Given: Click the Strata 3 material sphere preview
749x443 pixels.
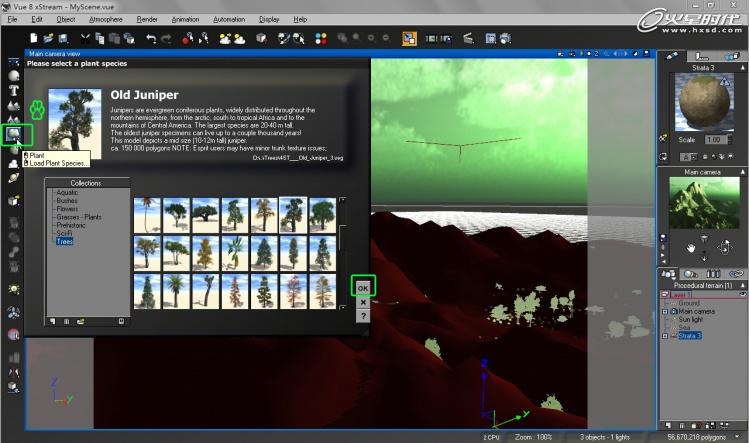Looking at the screenshot, I should click(704, 102).
